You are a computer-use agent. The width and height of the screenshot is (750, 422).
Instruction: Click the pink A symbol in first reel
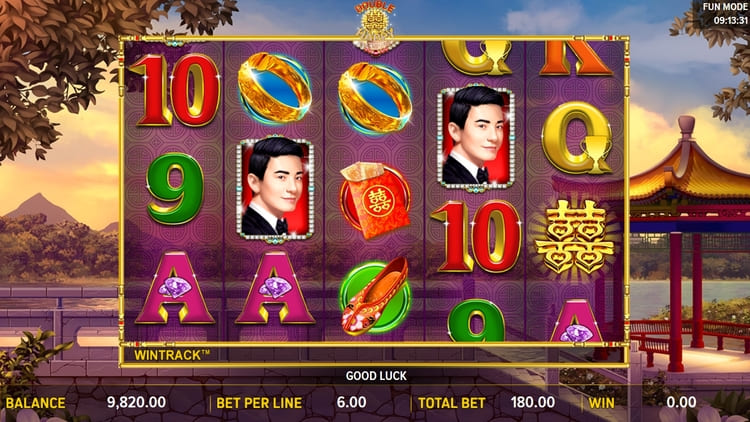[175, 289]
